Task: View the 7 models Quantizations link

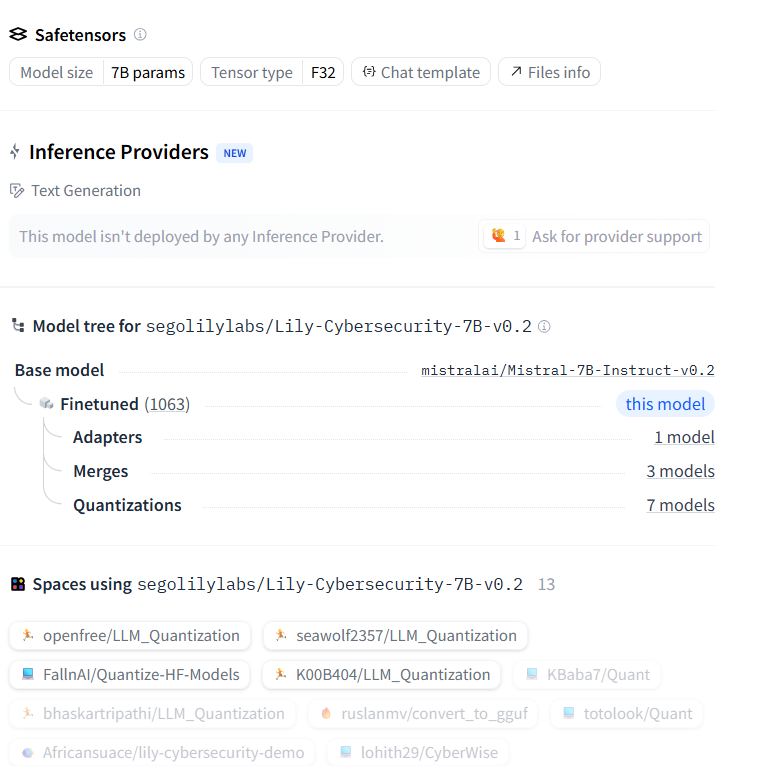Action: (680, 505)
